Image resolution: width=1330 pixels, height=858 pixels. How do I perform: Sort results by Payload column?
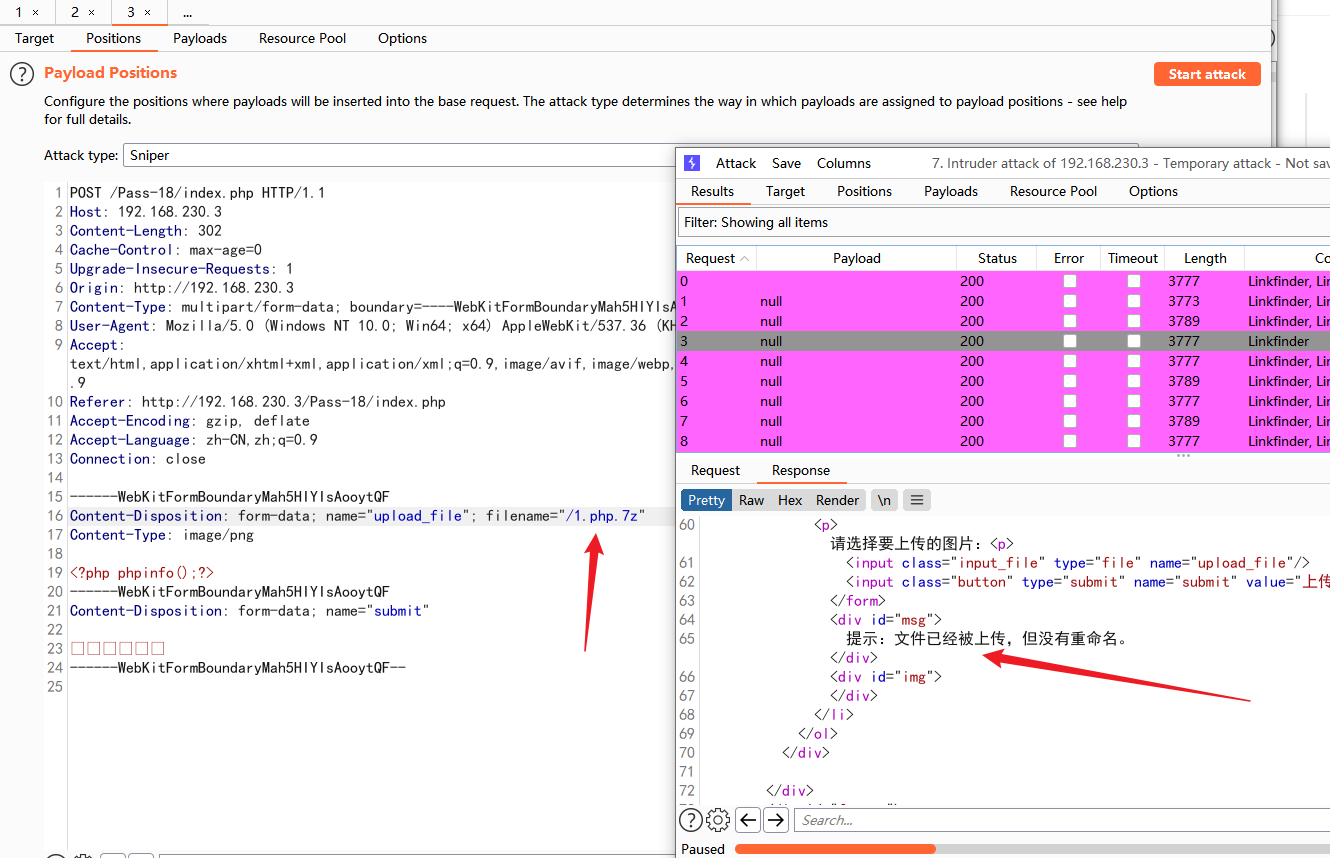click(x=857, y=258)
